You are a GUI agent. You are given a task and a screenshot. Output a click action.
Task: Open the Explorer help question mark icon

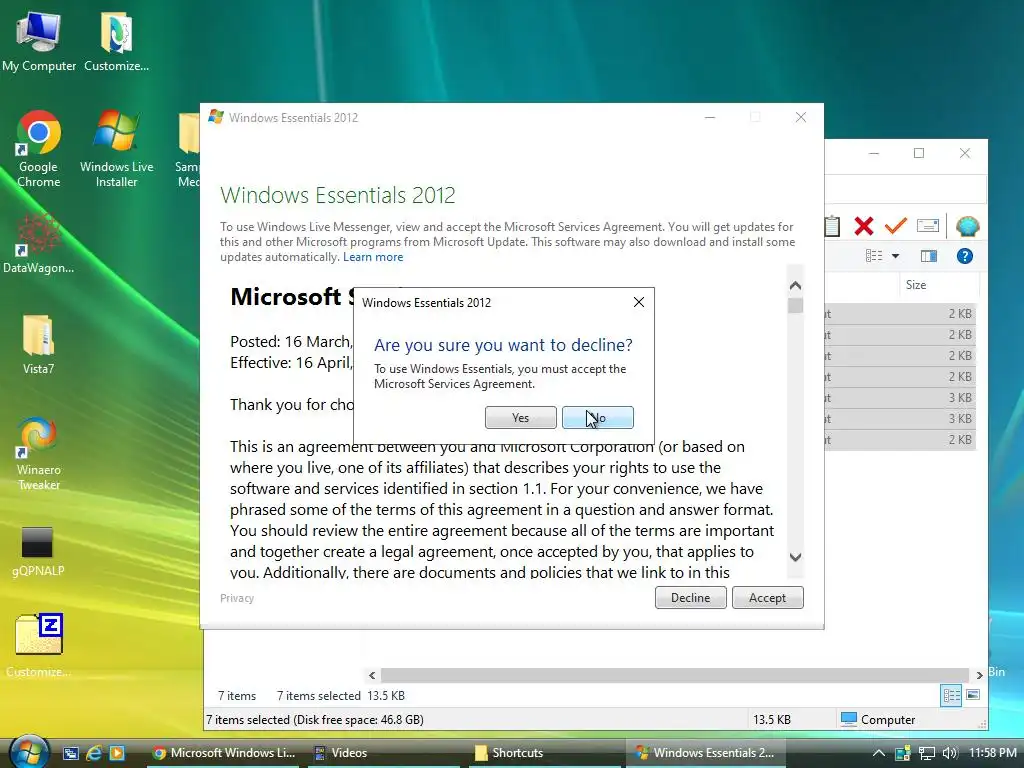tap(965, 256)
